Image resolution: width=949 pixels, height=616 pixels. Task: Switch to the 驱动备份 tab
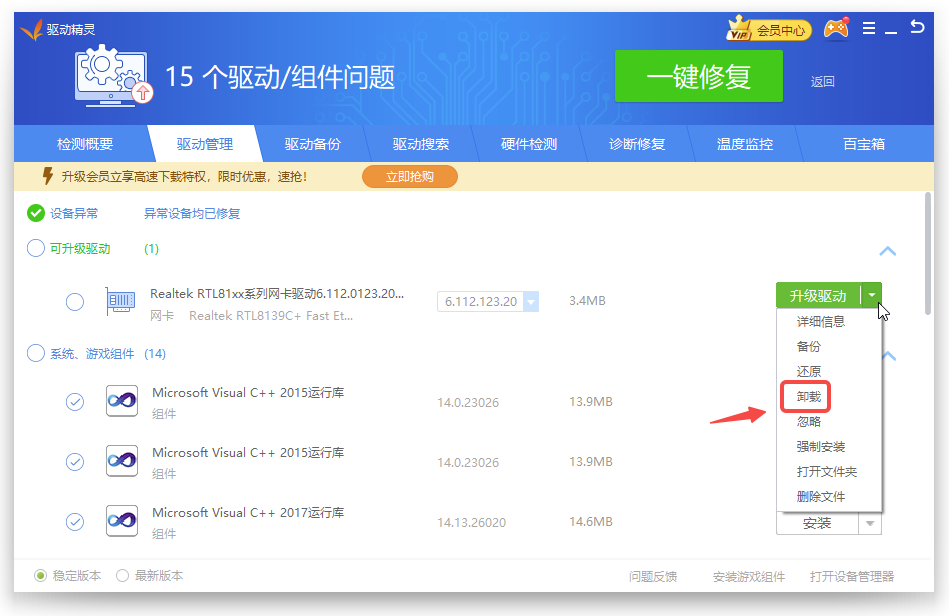pyautogui.click(x=312, y=144)
